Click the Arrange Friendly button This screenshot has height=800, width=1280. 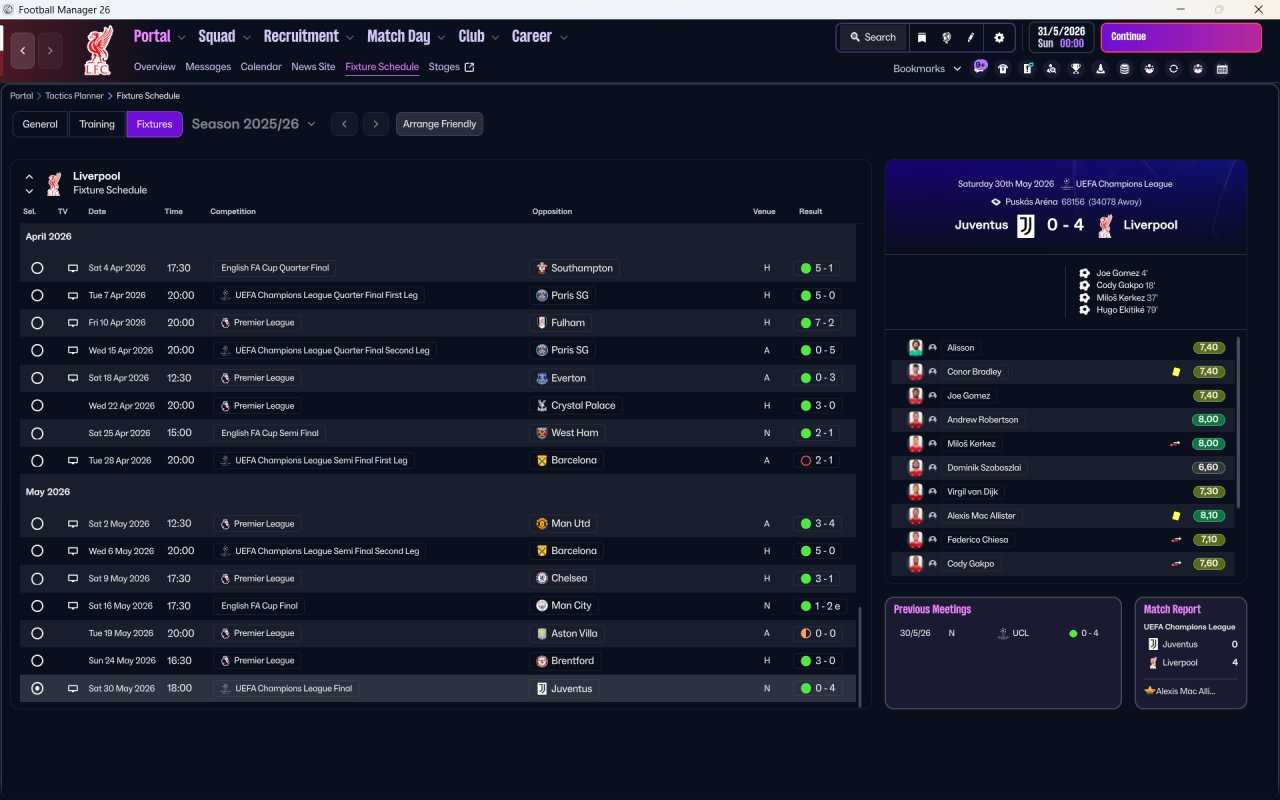(440, 124)
